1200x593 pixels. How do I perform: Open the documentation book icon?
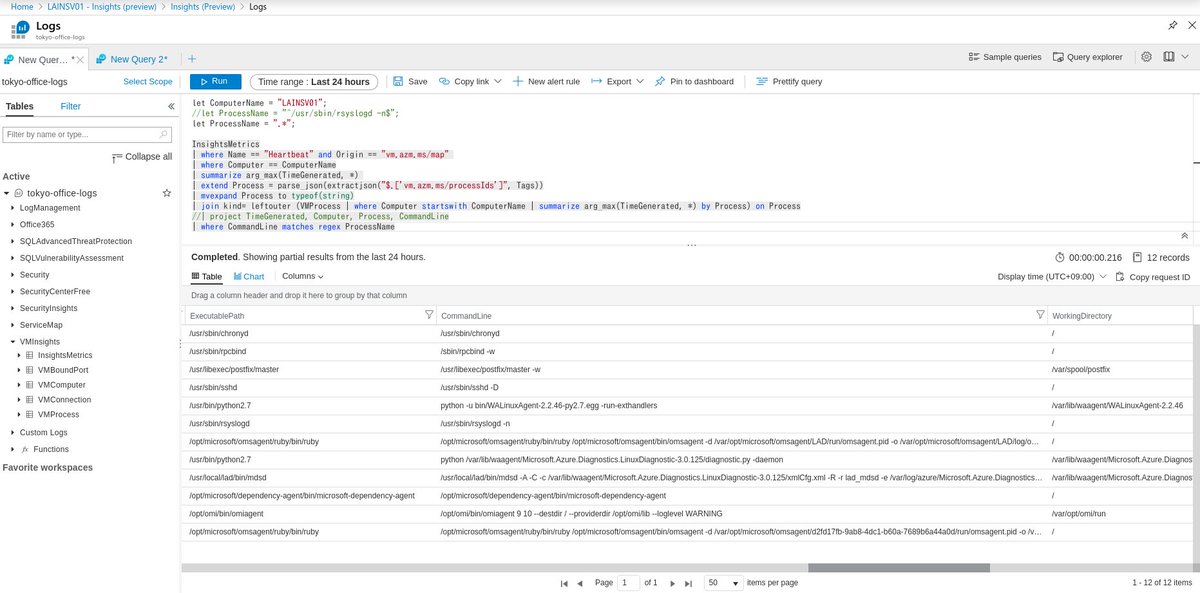click(1168, 57)
